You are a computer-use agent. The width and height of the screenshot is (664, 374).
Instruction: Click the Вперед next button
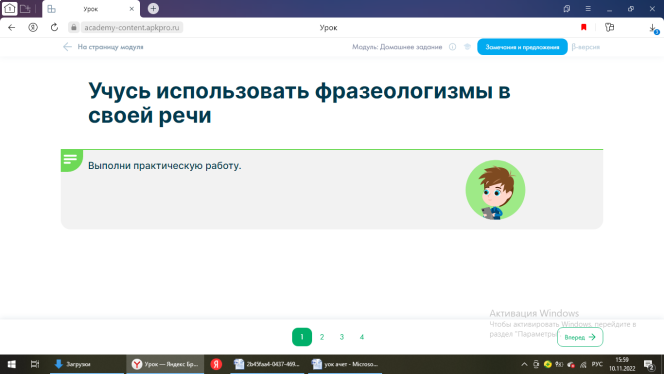(580, 337)
